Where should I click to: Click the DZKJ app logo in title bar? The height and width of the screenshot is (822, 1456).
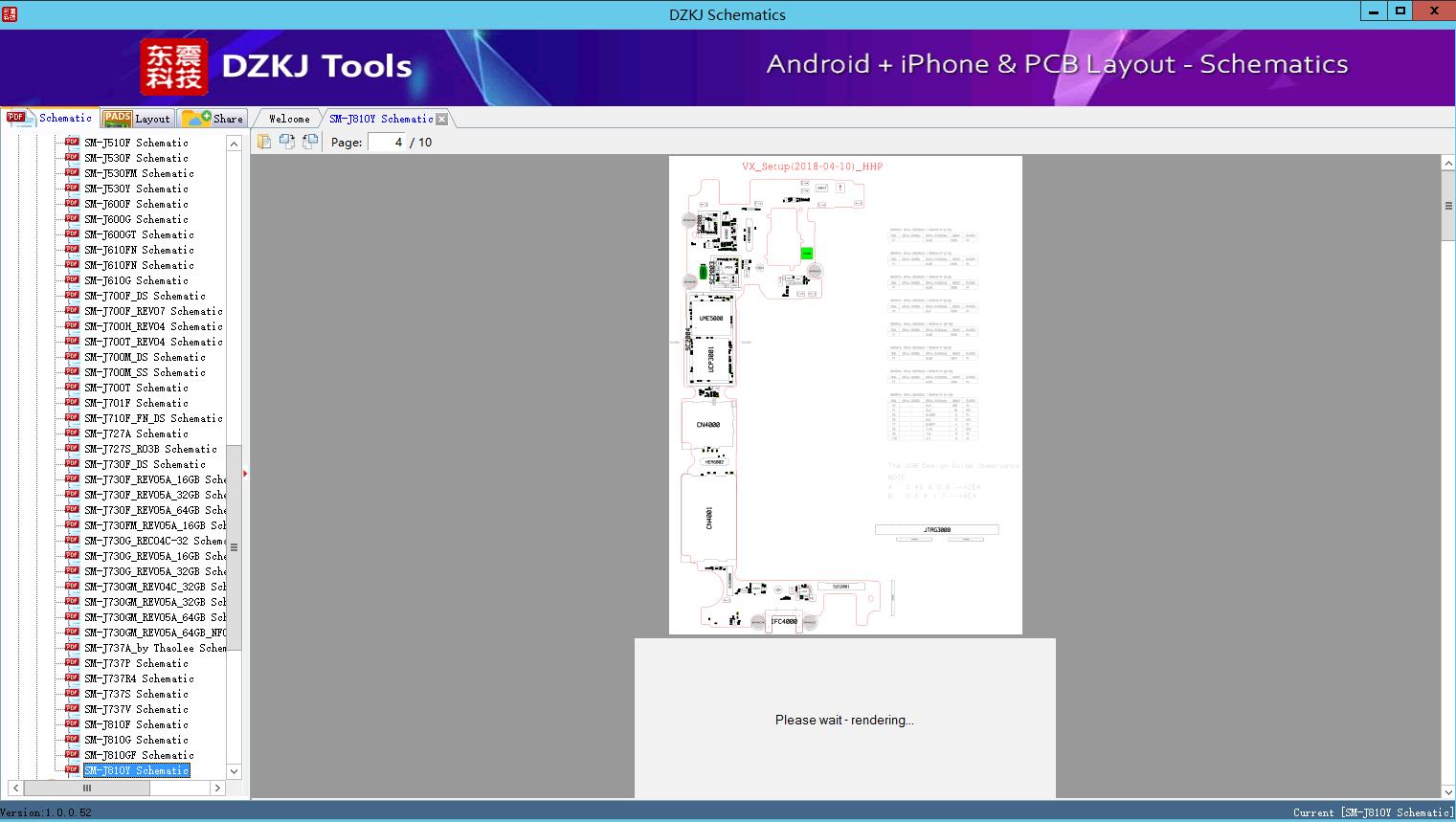point(10,13)
